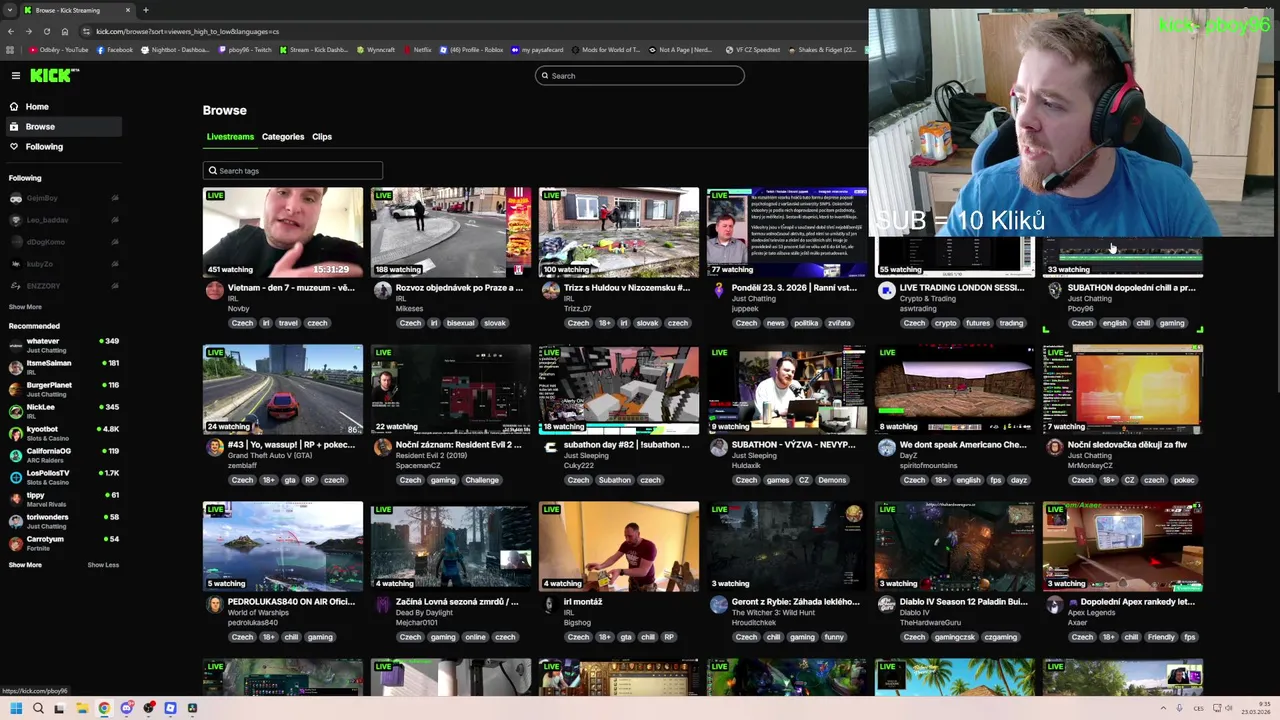The width and height of the screenshot is (1280, 720).
Task: Click LosPollosTV's avatar in Recommended
Action: (x=15, y=476)
